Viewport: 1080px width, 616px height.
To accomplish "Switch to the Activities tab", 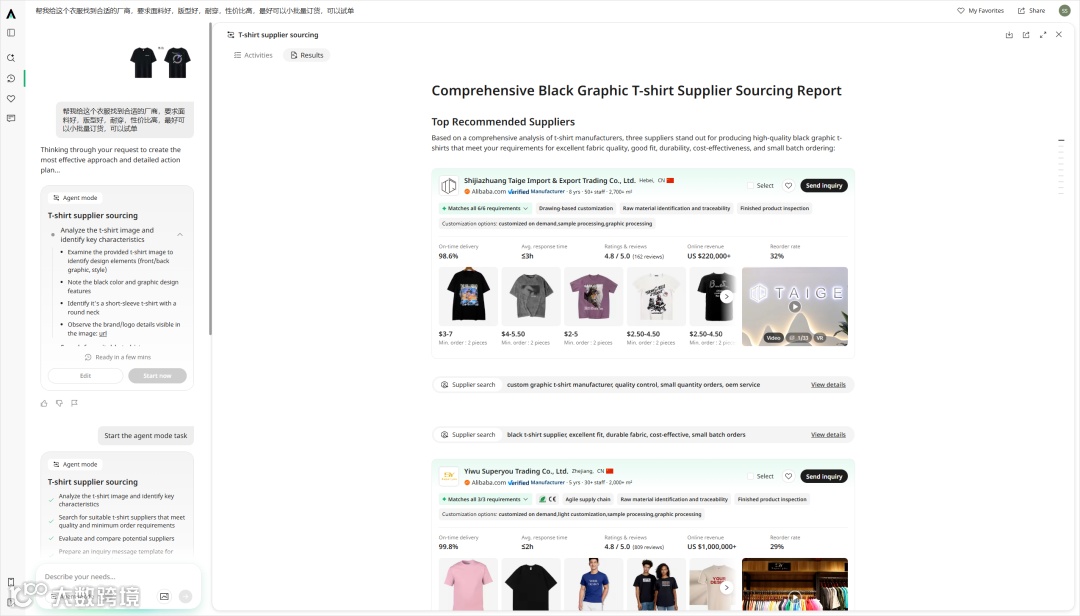I will pos(253,55).
